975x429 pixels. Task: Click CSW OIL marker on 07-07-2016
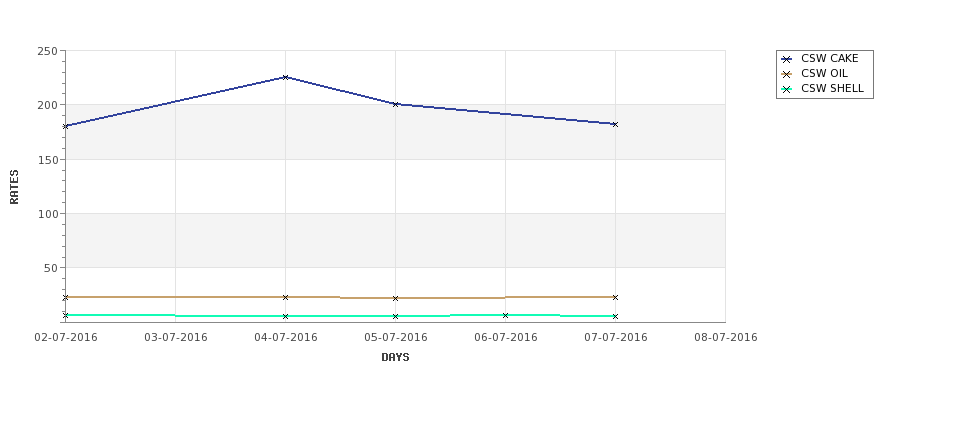click(615, 297)
